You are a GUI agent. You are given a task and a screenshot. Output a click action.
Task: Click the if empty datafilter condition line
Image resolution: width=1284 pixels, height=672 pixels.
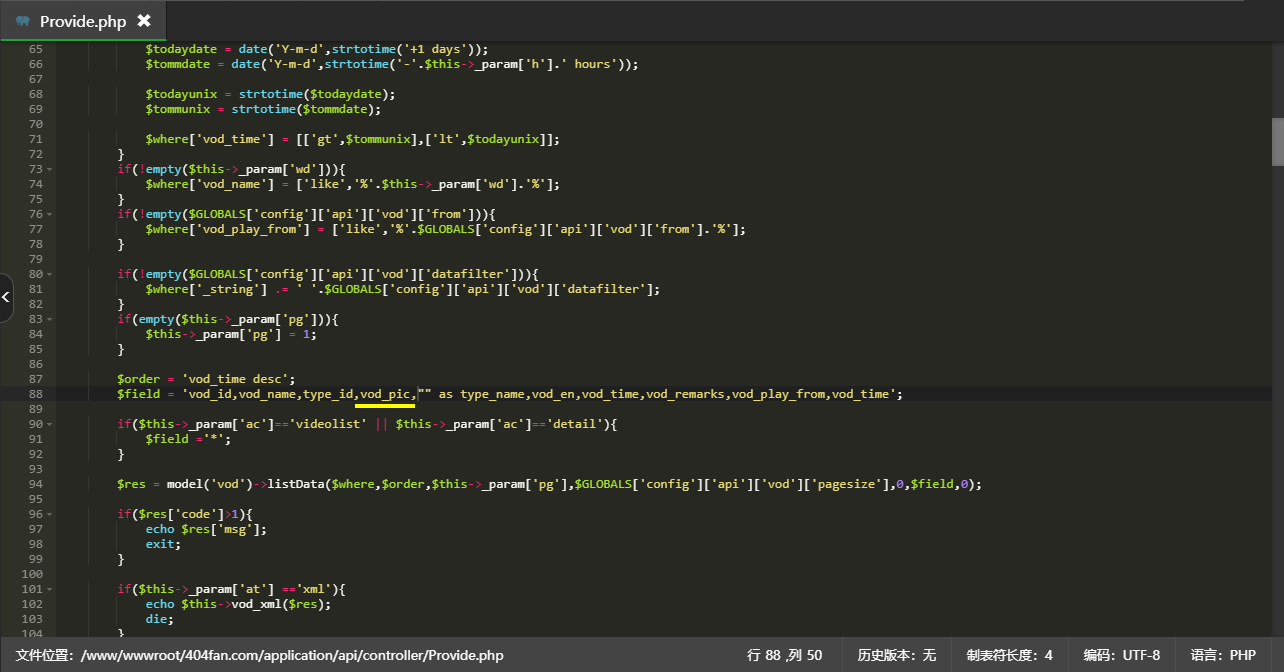pos(328,274)
